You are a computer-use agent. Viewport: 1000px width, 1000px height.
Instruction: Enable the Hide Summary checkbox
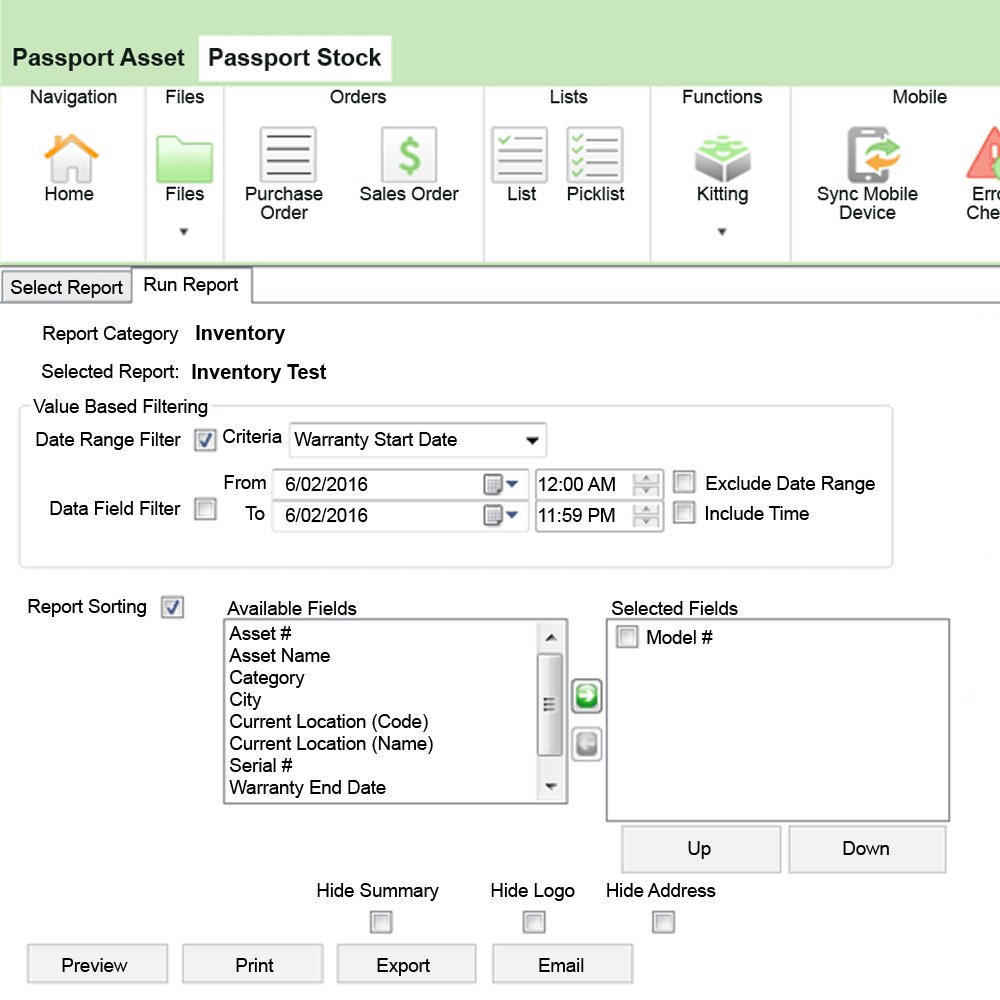pyautogui.click(x=381, y=922)
